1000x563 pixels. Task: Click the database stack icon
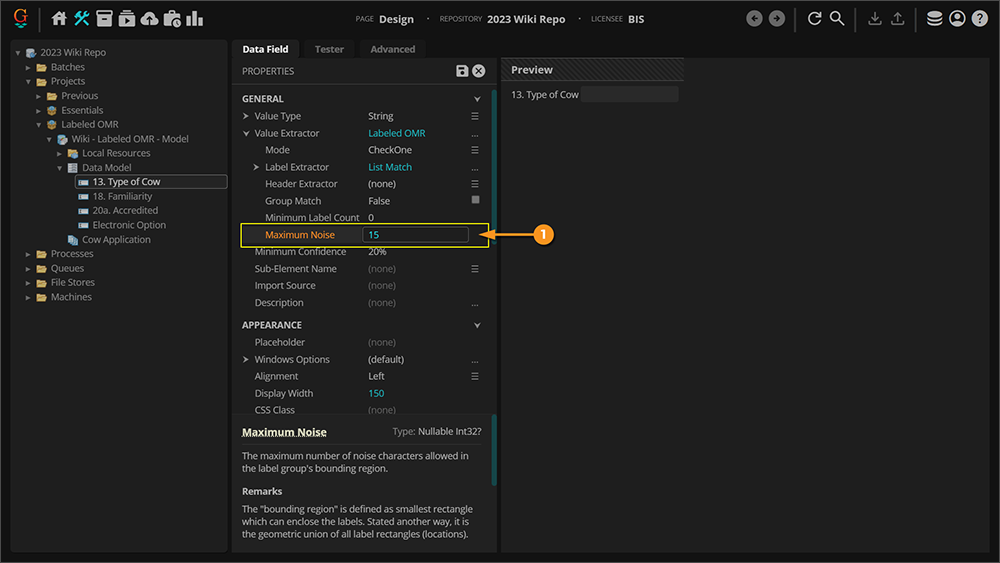[x=934, y=18]
